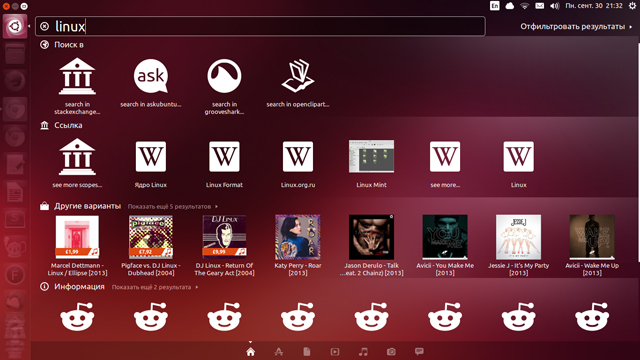Collapse the Информация category header
Image resolution: width=640 pixels, height=360 pixels.
pos(72,287)
